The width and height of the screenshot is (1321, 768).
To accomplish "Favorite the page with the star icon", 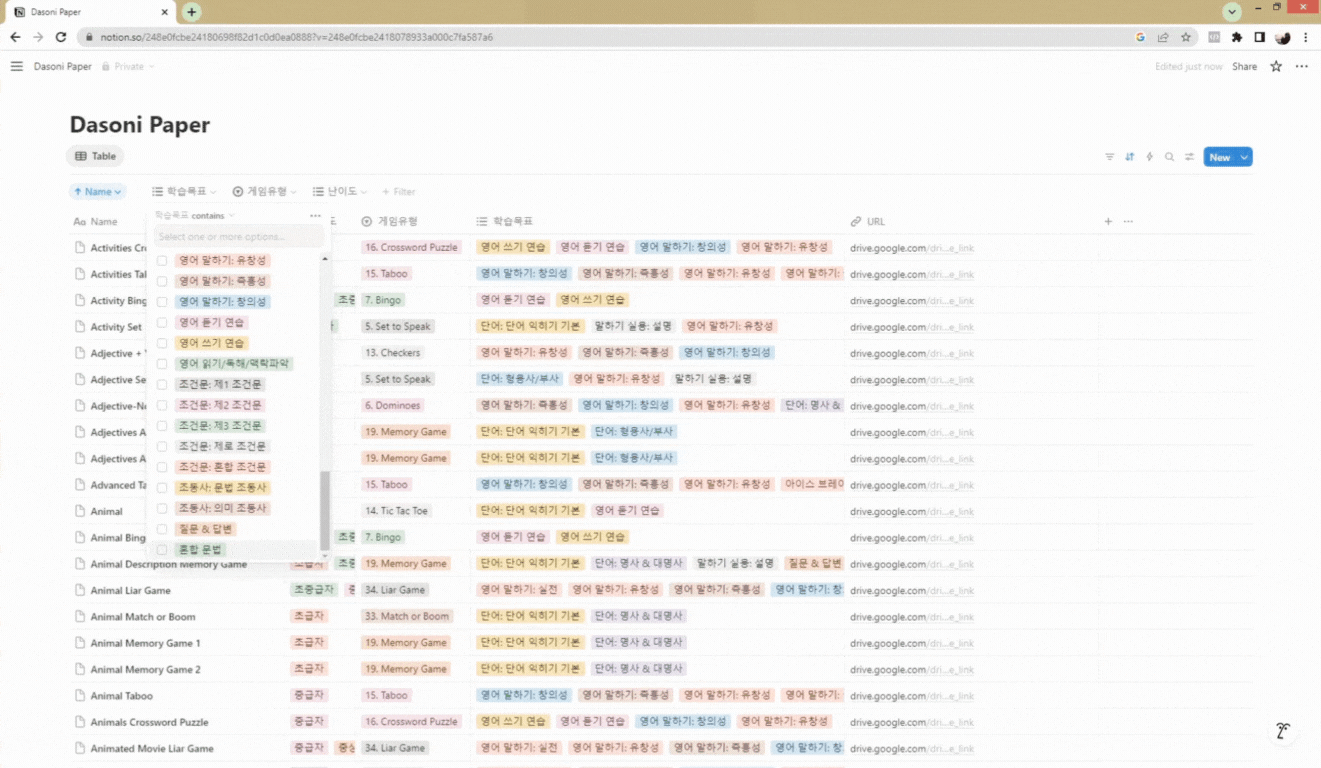I will [x=1276, y=66].
